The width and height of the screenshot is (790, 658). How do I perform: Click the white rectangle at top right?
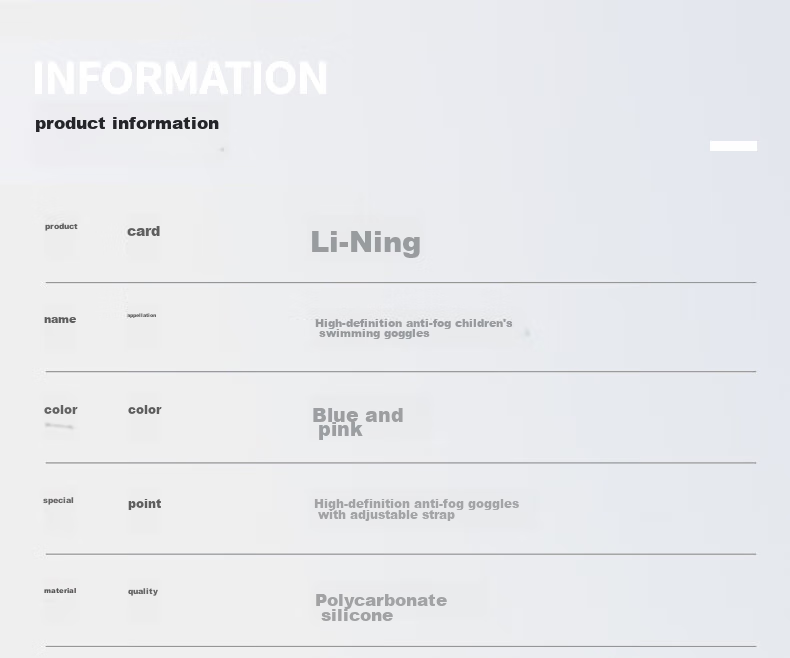pos(734,146)
